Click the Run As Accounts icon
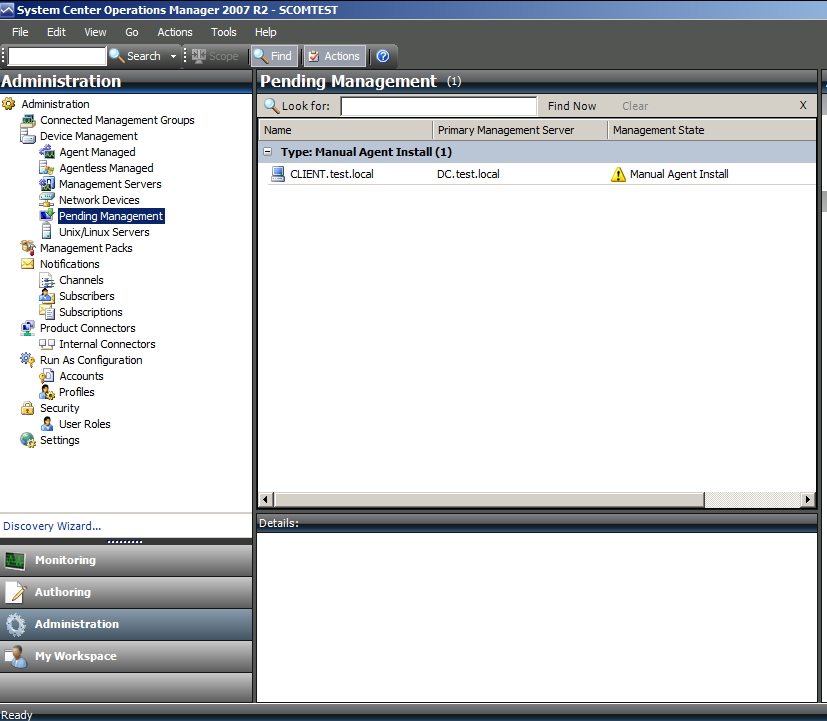Image resolution: width=827 pixels, height=721 pixels. tap(47, 376)
